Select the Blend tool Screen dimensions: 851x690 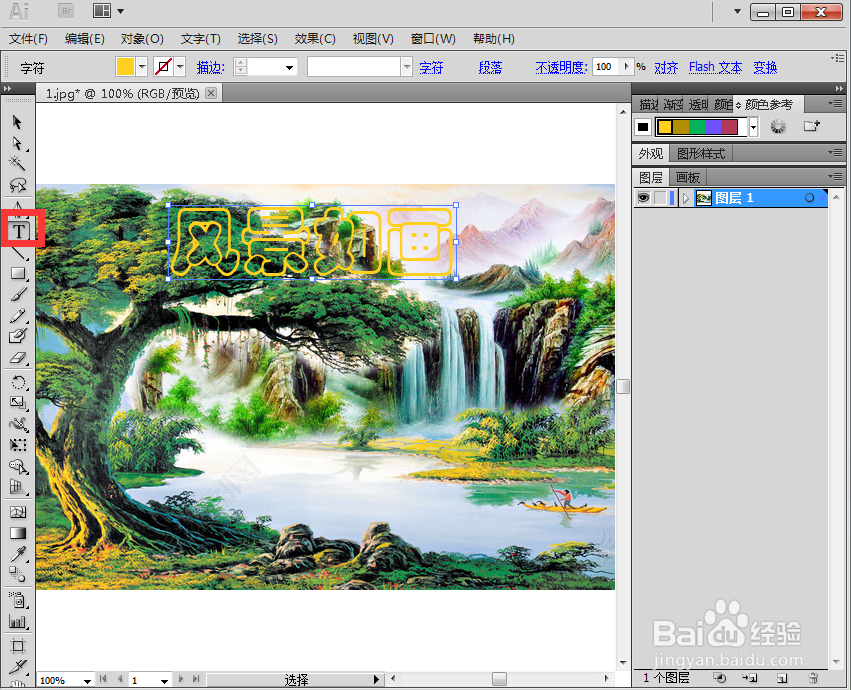click(x=18, y=574)
